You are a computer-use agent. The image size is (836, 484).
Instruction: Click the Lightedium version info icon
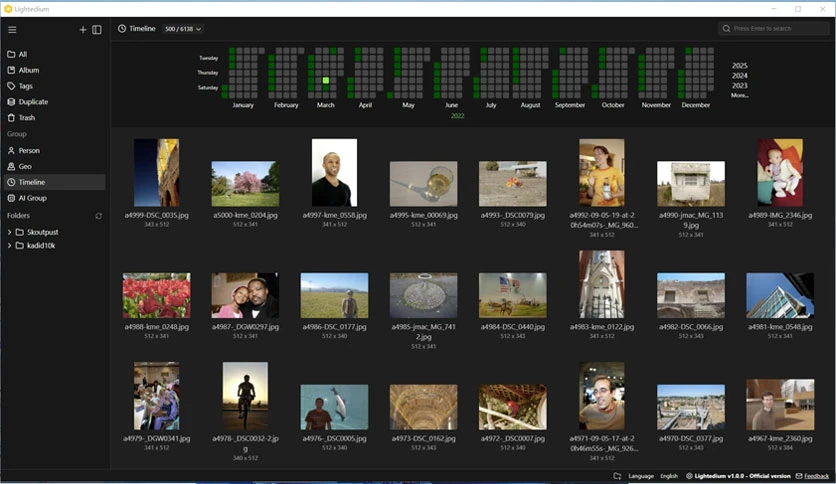(x=689, y=476)
